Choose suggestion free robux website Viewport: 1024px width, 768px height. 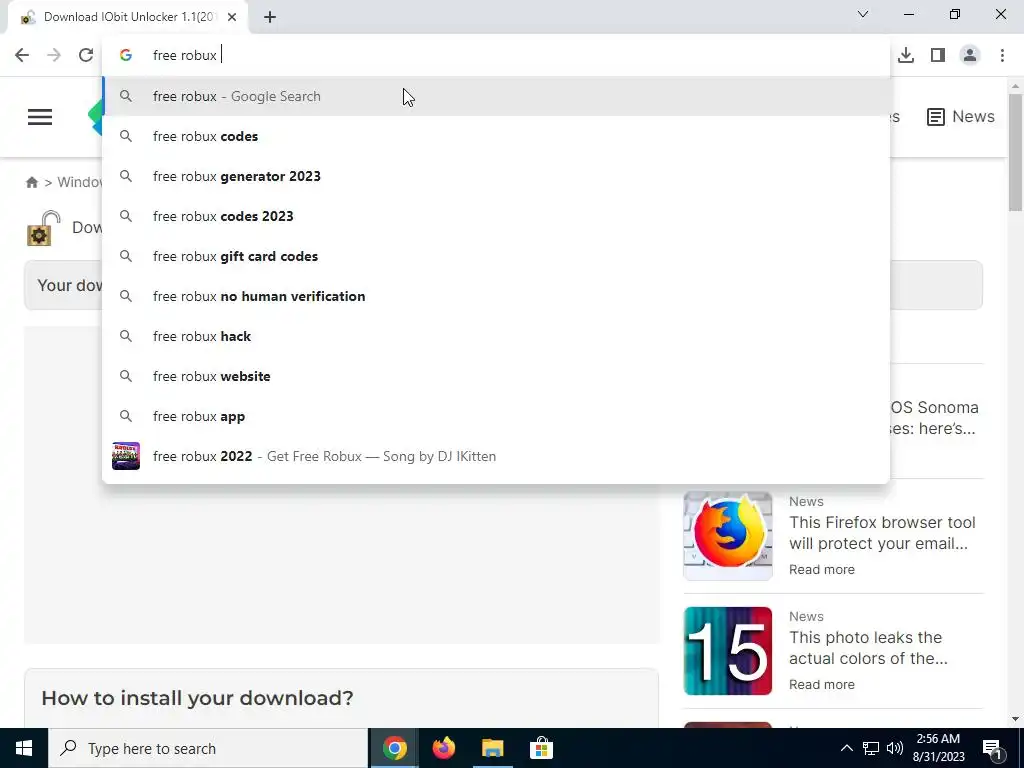(496, 376)
